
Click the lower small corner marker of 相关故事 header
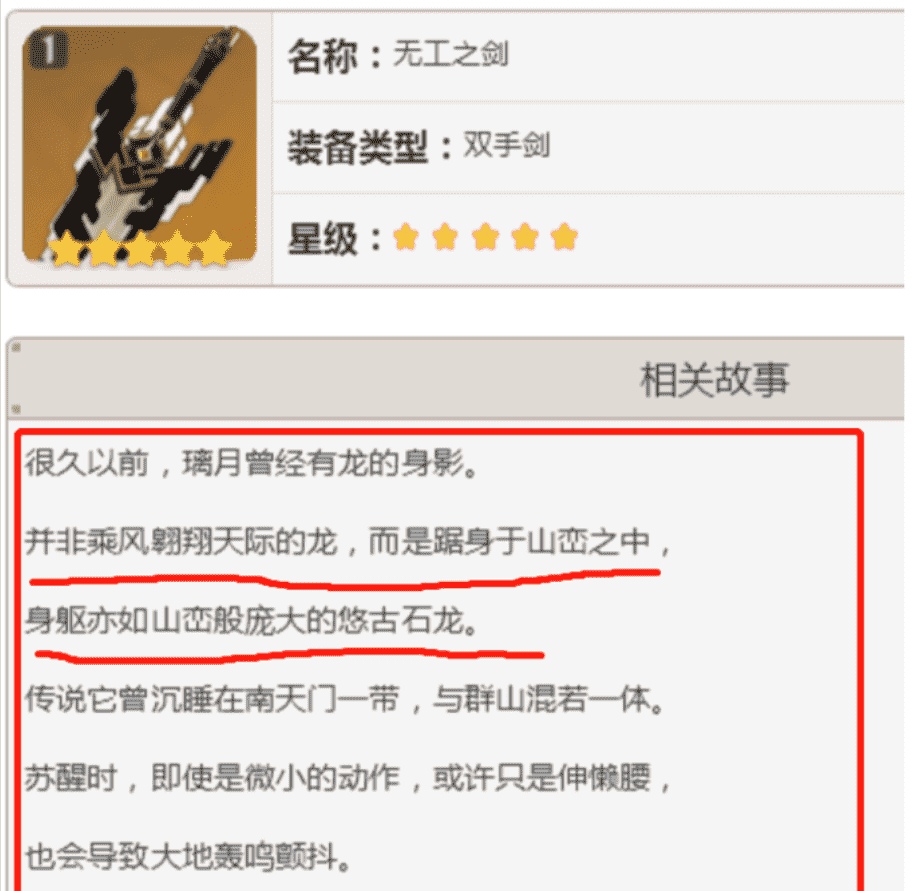click(x=16, y=409)
